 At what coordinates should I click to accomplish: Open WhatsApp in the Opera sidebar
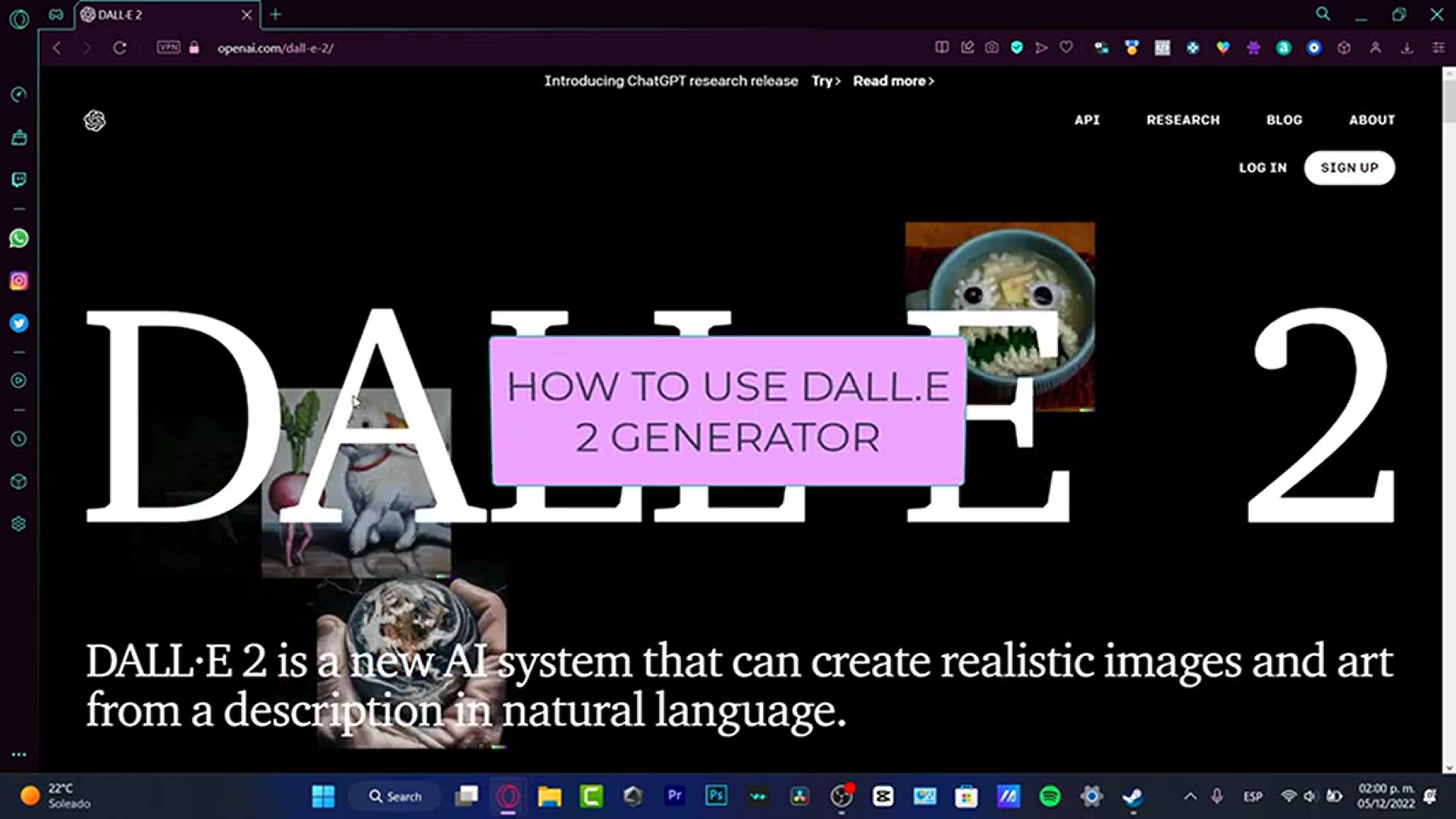point(19,239)
